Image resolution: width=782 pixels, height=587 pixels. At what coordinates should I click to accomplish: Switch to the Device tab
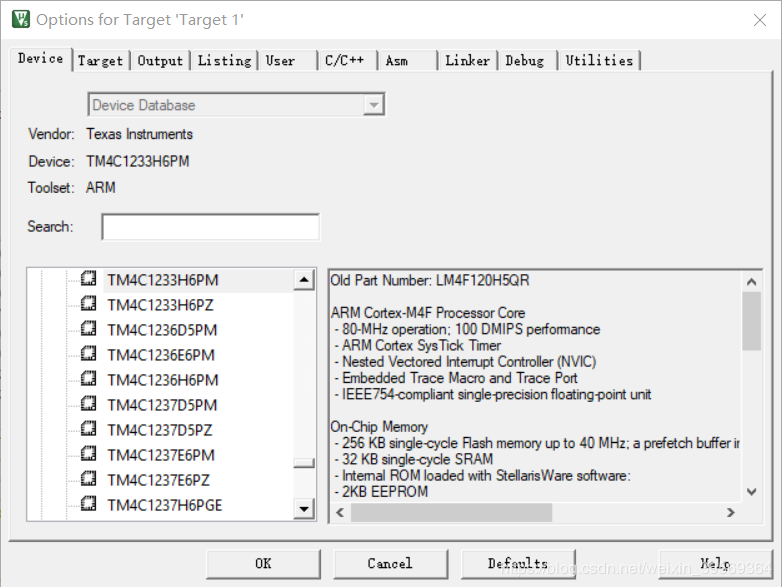(x=41, y=59)
